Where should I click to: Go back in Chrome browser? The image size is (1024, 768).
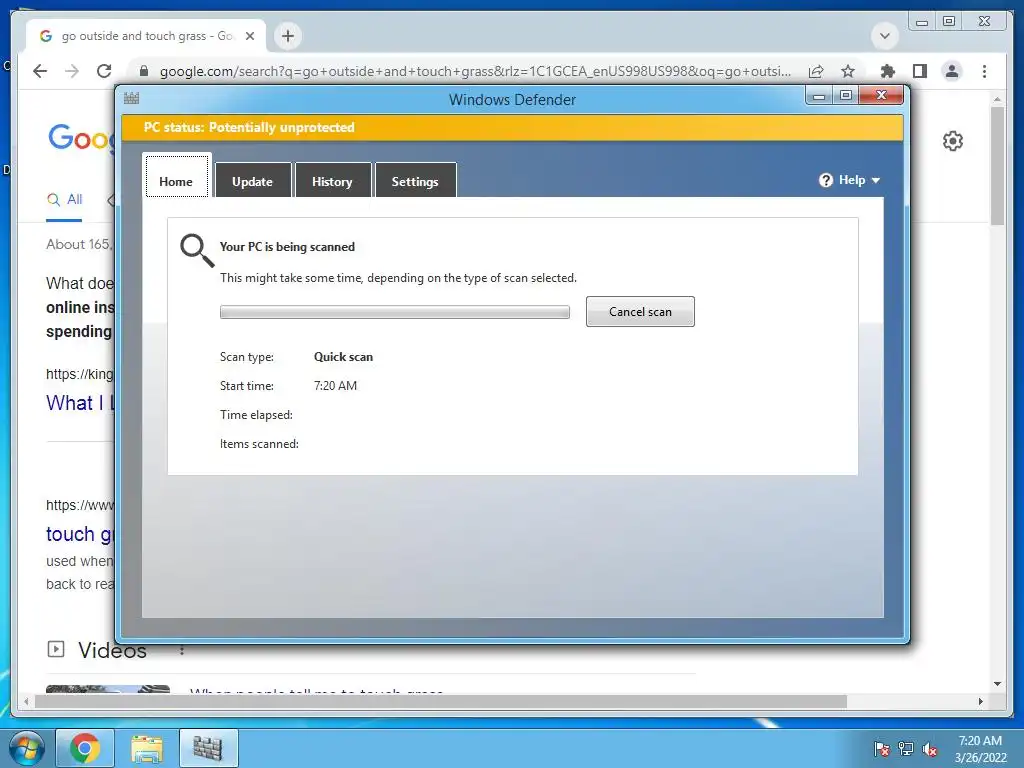[x=40, y=71]
